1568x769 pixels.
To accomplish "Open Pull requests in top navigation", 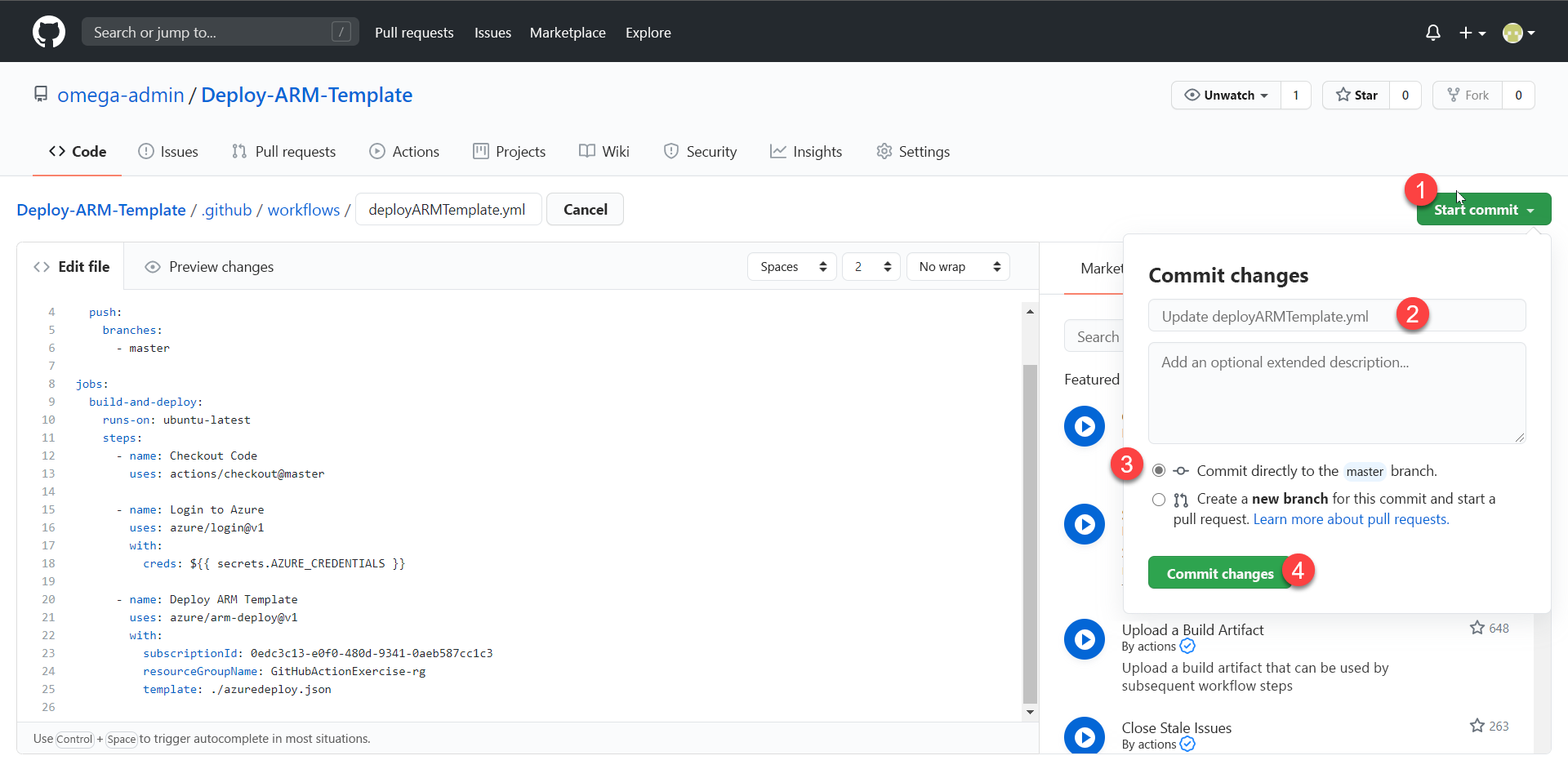I will point(414,33).
